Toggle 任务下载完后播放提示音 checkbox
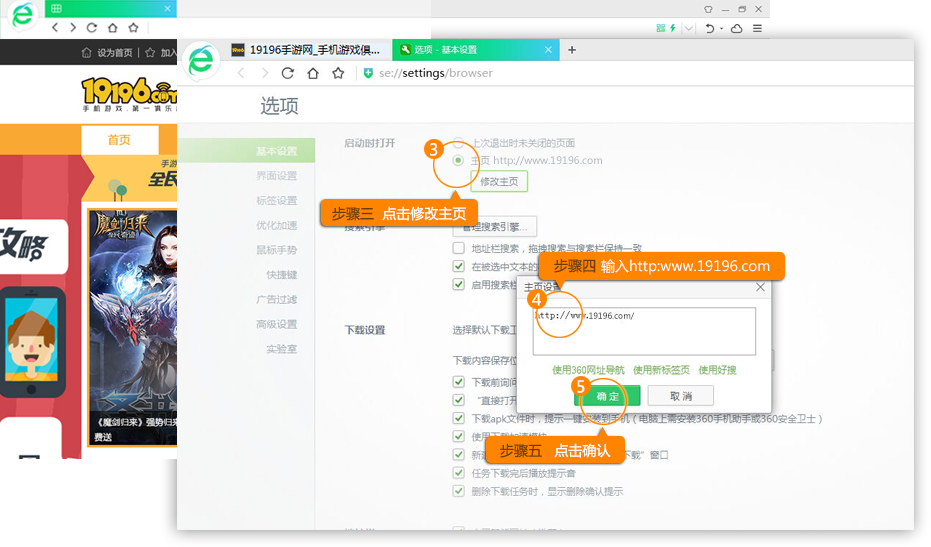Image resolution: width=931 pixels, height=547 pixels. point(458,473)
